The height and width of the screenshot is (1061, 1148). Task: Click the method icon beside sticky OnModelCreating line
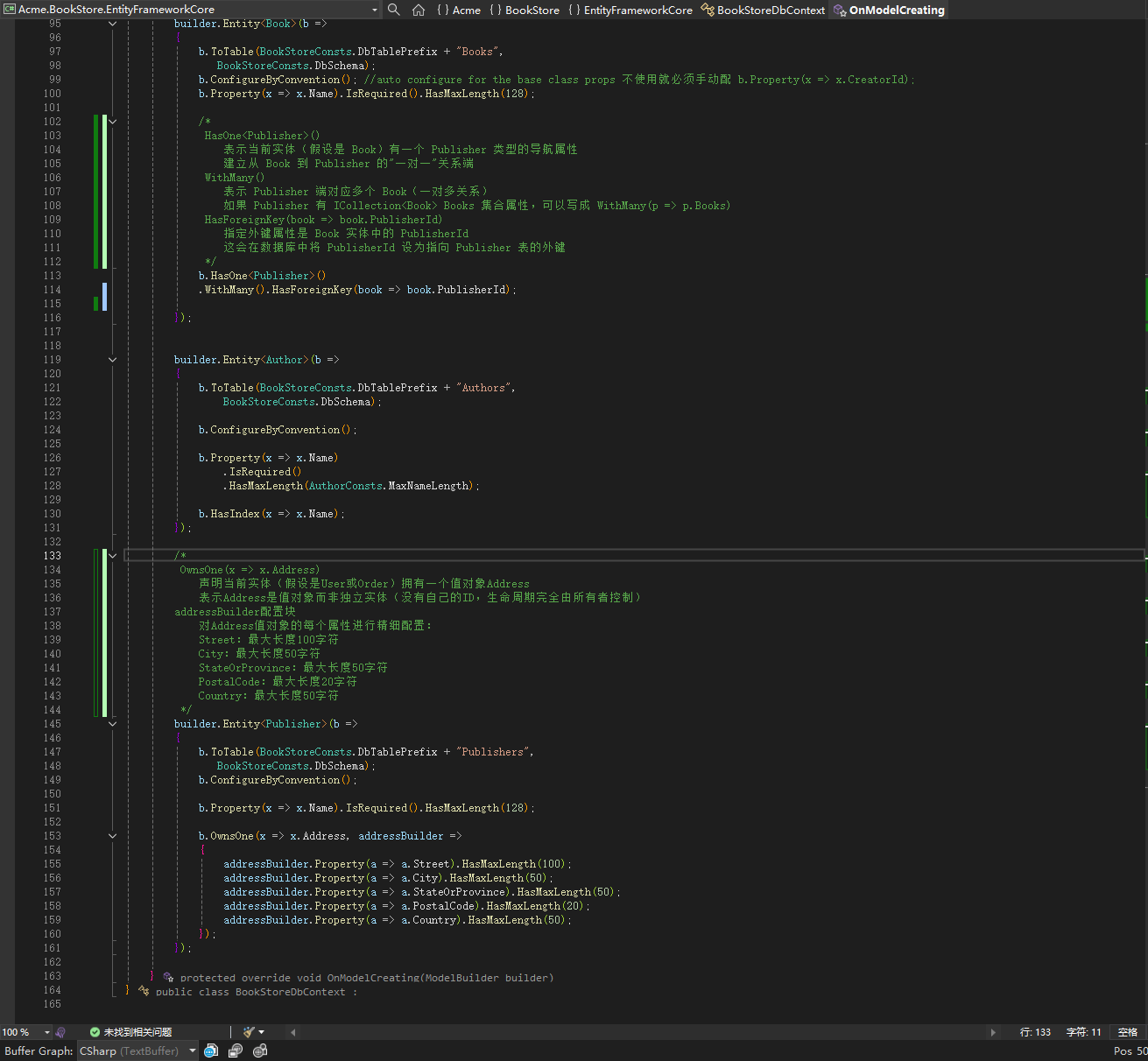click(x=167, y=977)
